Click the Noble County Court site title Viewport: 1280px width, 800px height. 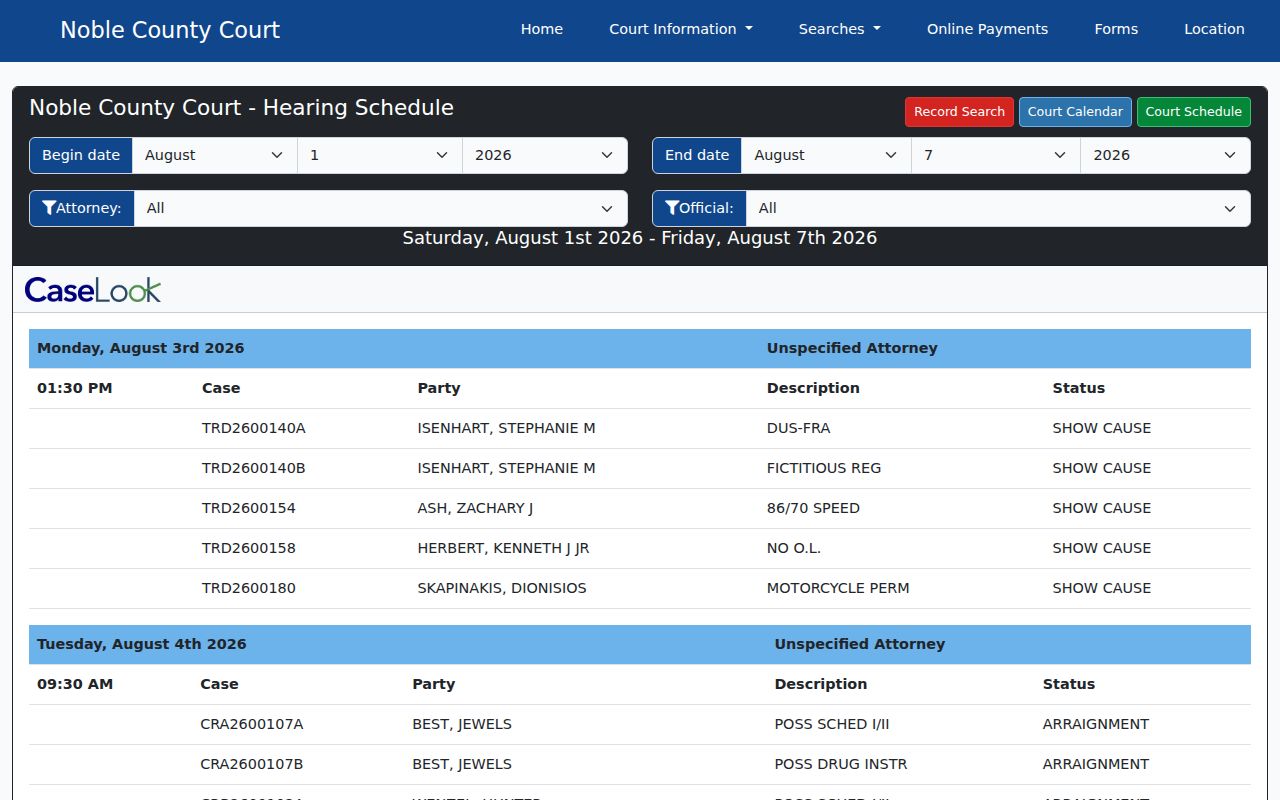point(170,30)
